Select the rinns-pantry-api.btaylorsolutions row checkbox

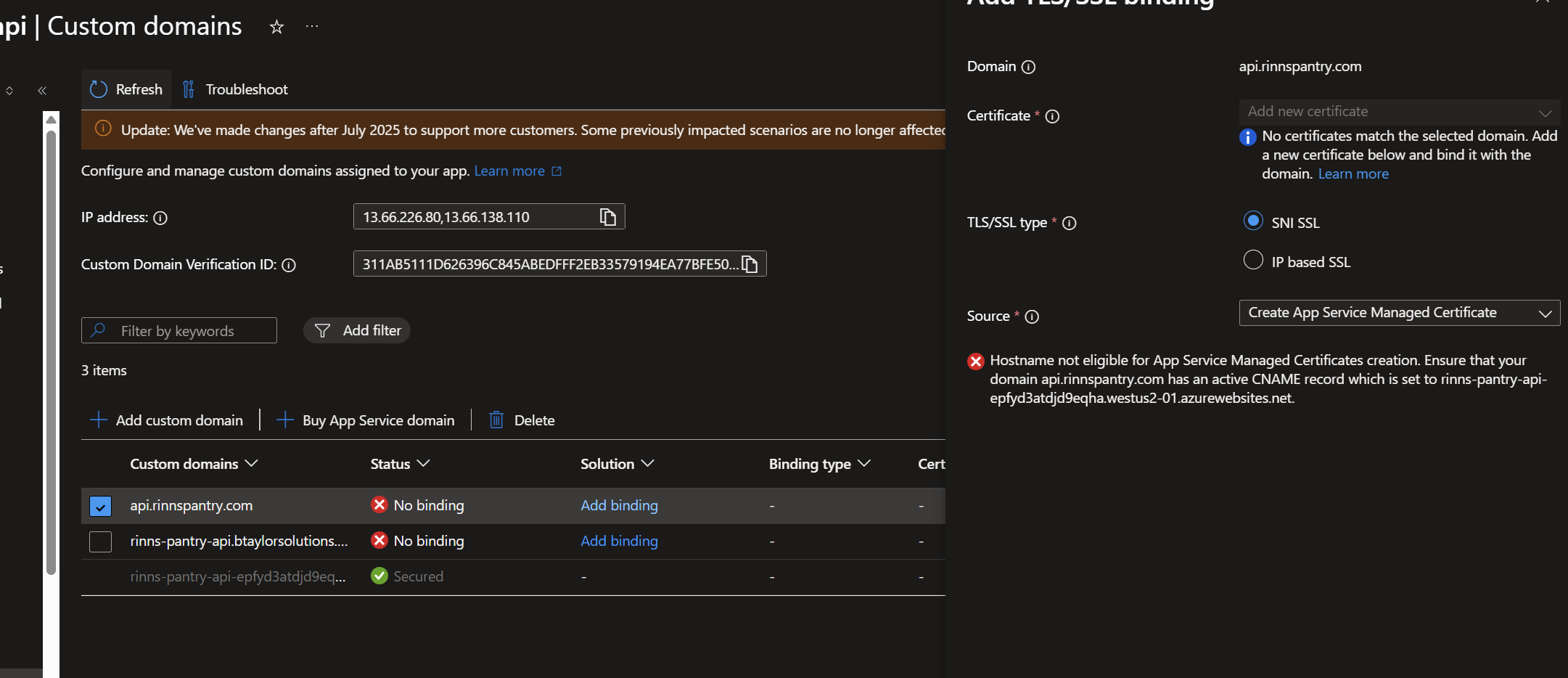coord(100,542)
